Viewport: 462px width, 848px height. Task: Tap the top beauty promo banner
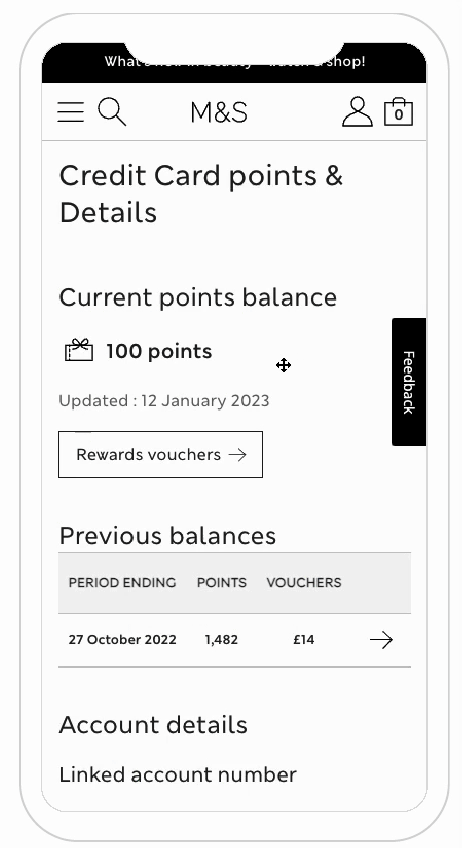pos(234,62)
